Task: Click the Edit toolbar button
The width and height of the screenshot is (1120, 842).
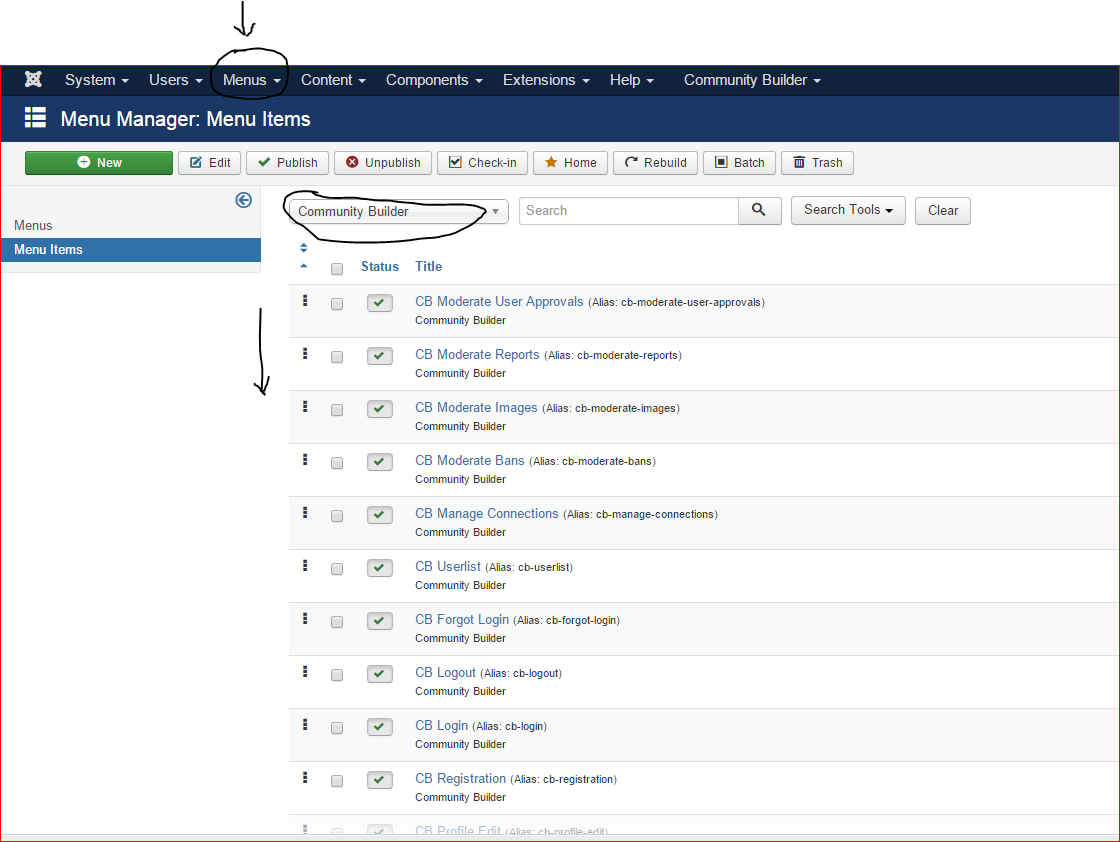Action: (210, 163)
